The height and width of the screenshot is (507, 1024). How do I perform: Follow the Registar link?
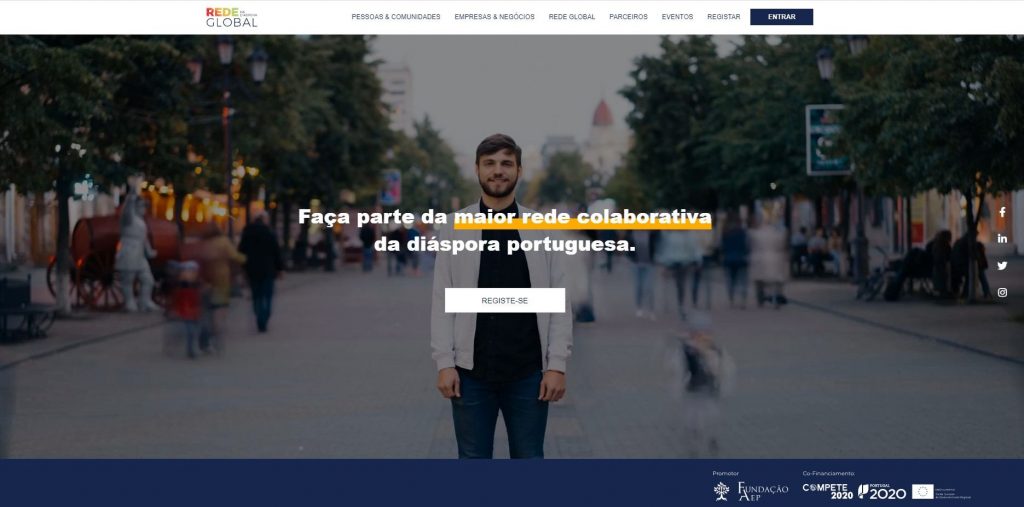point(724,17)
